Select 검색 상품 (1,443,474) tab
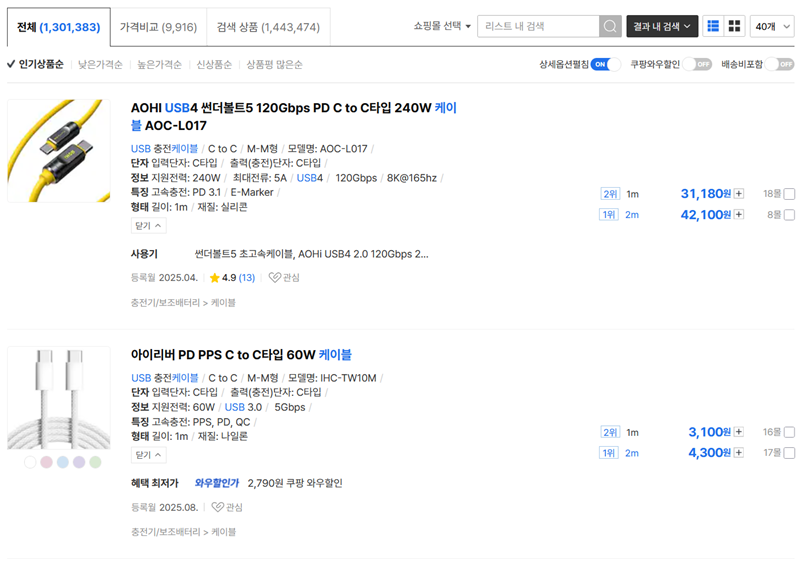 click(x=268, y=27)
